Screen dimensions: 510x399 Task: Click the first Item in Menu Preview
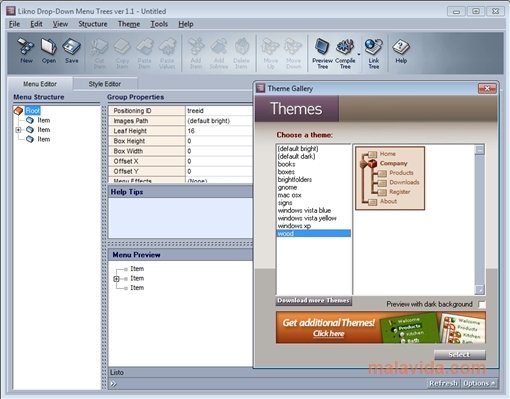pyautogui.click(x=137, y=269)
